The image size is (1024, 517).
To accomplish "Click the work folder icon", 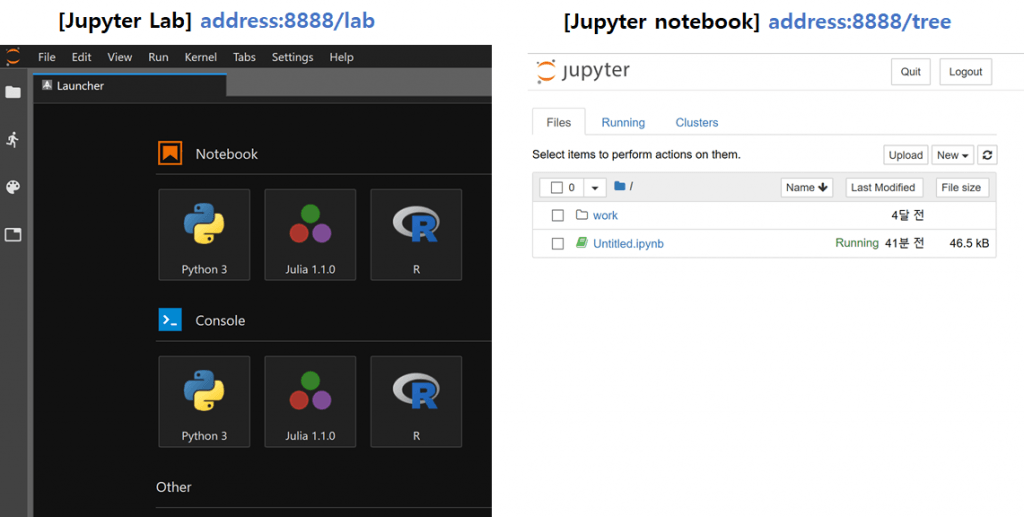I will click(581, 215).
